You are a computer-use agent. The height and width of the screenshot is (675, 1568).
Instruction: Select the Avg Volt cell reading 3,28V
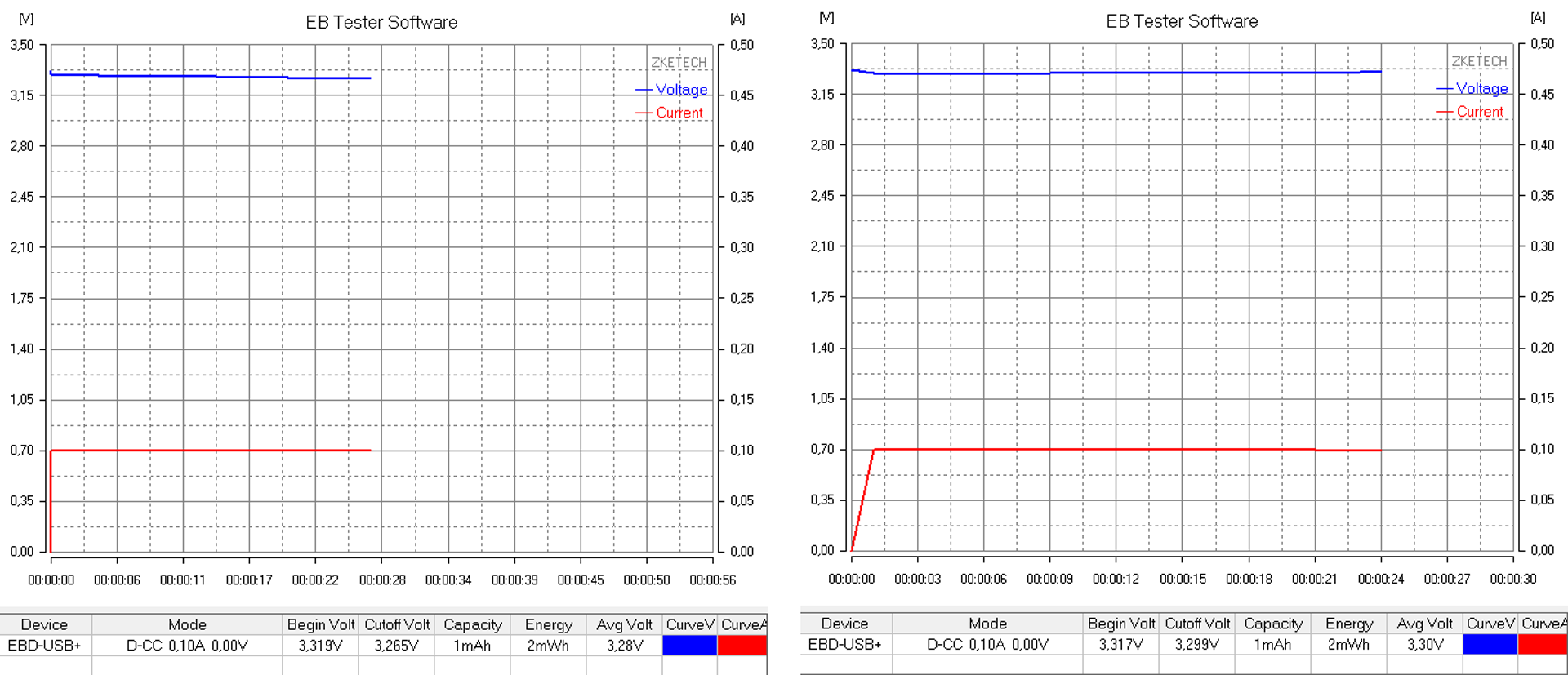[x=624, y=646]
